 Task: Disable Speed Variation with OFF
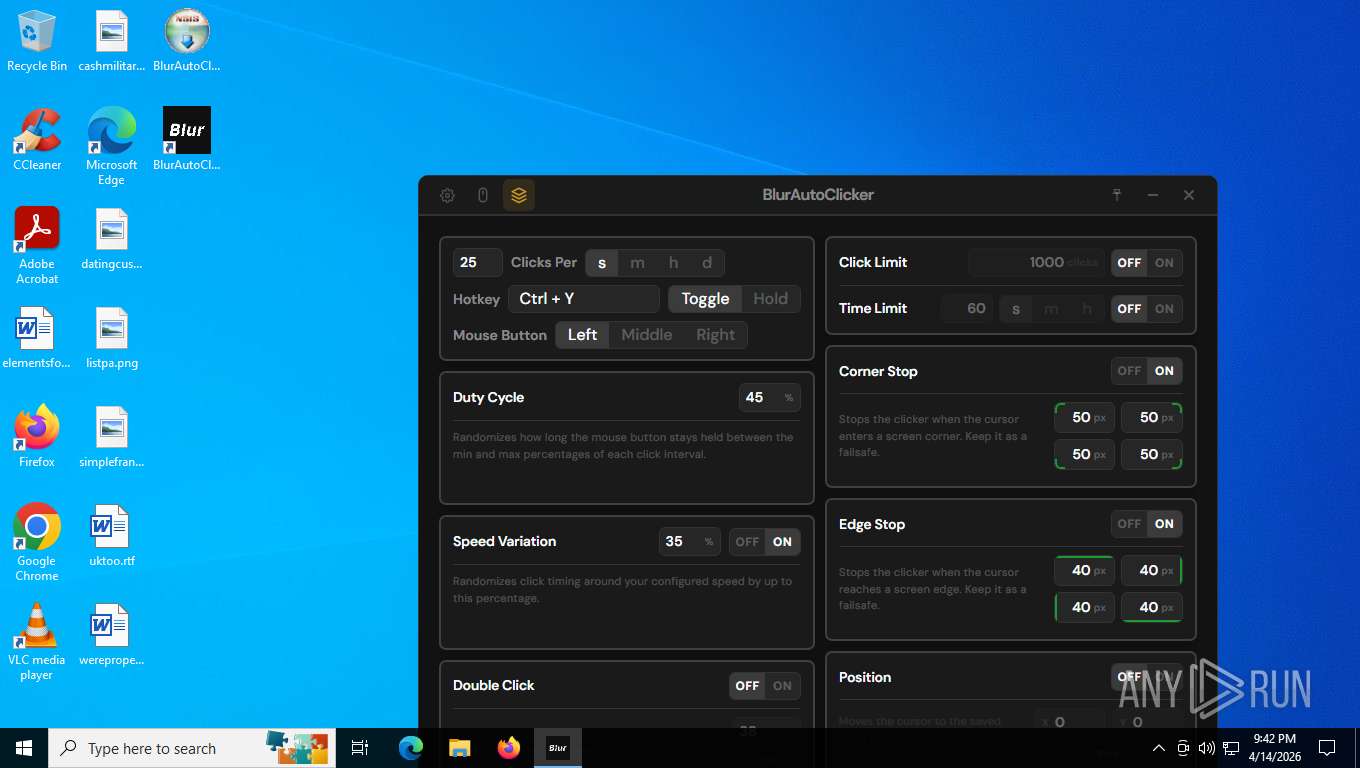click(747, 542)
